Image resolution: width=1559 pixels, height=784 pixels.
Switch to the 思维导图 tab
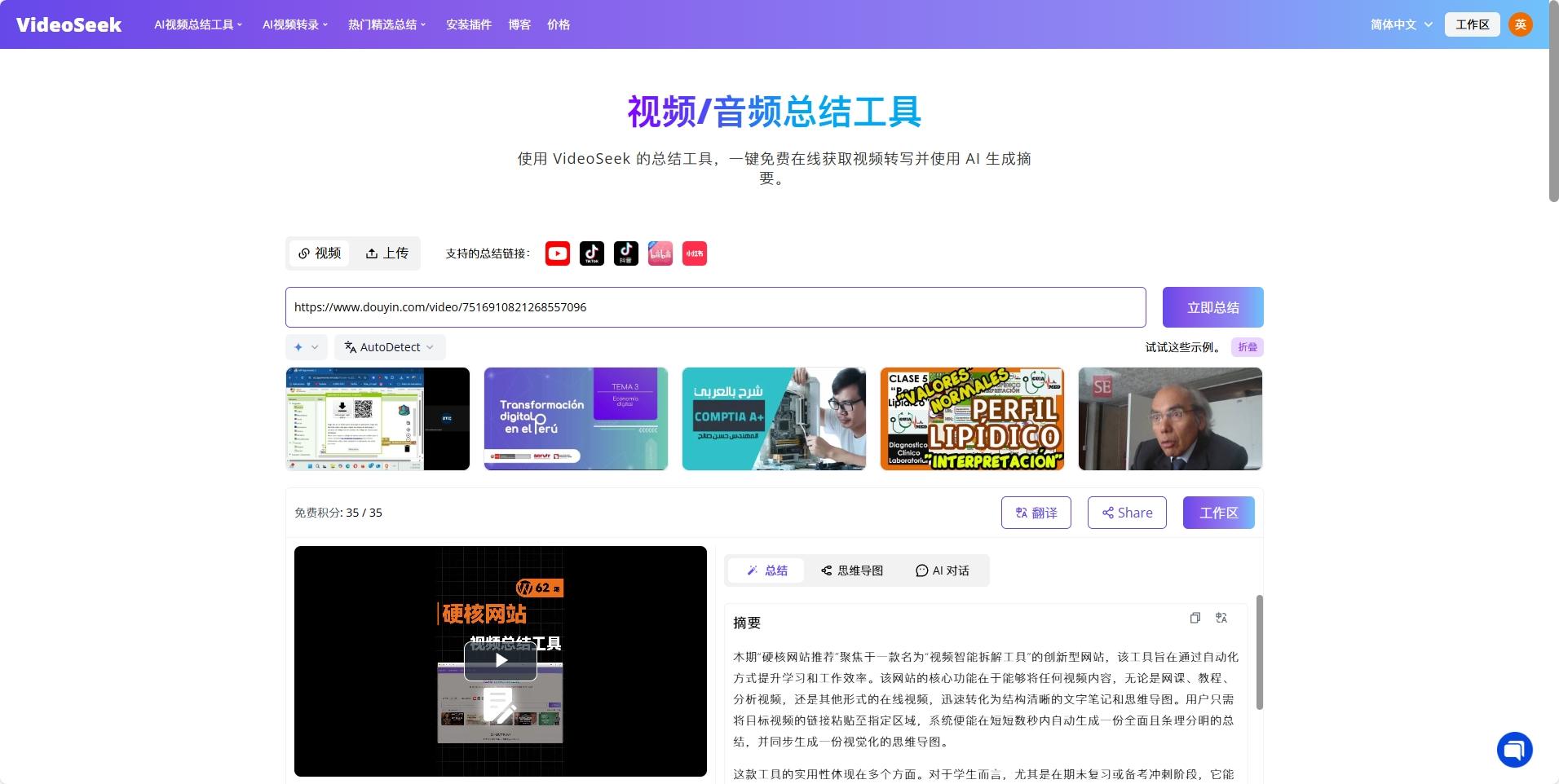(850, 570)
